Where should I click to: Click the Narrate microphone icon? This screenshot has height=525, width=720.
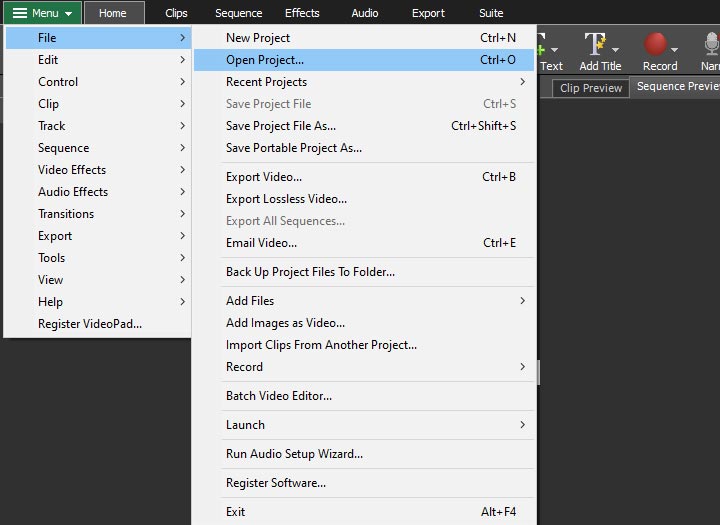tap(711, 44)
